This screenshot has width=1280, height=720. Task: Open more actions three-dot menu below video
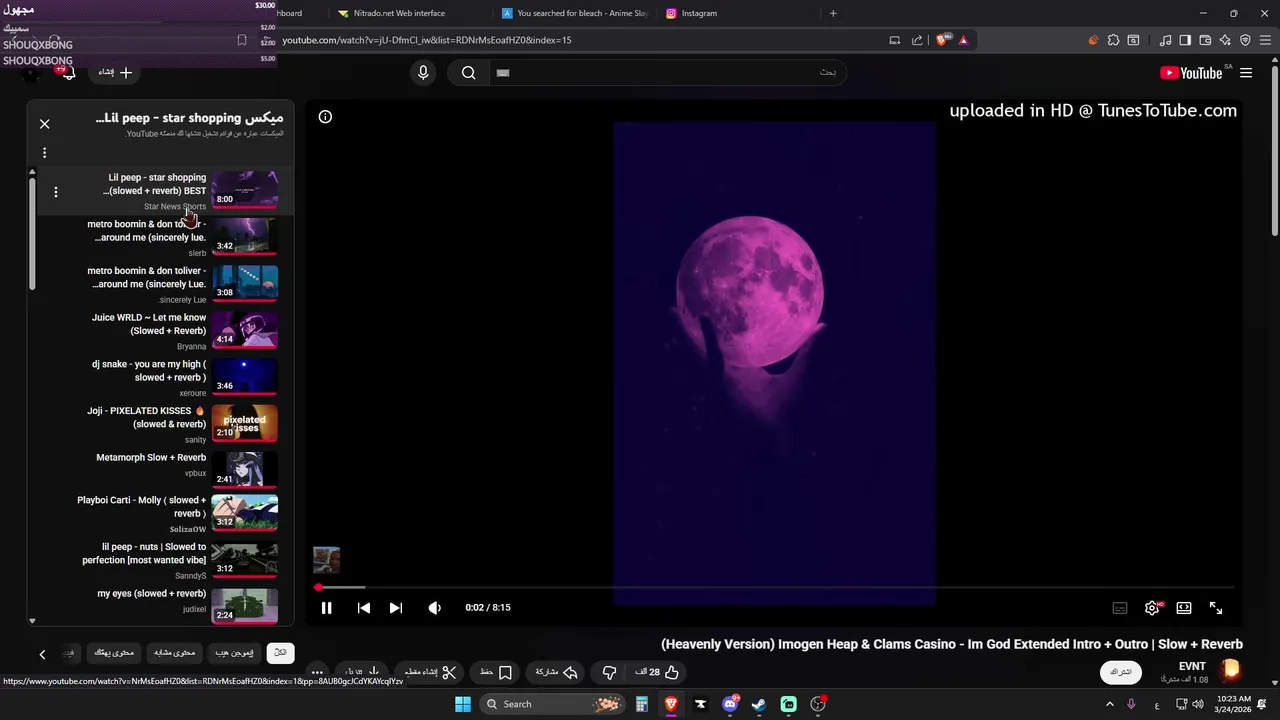point(317,673)
